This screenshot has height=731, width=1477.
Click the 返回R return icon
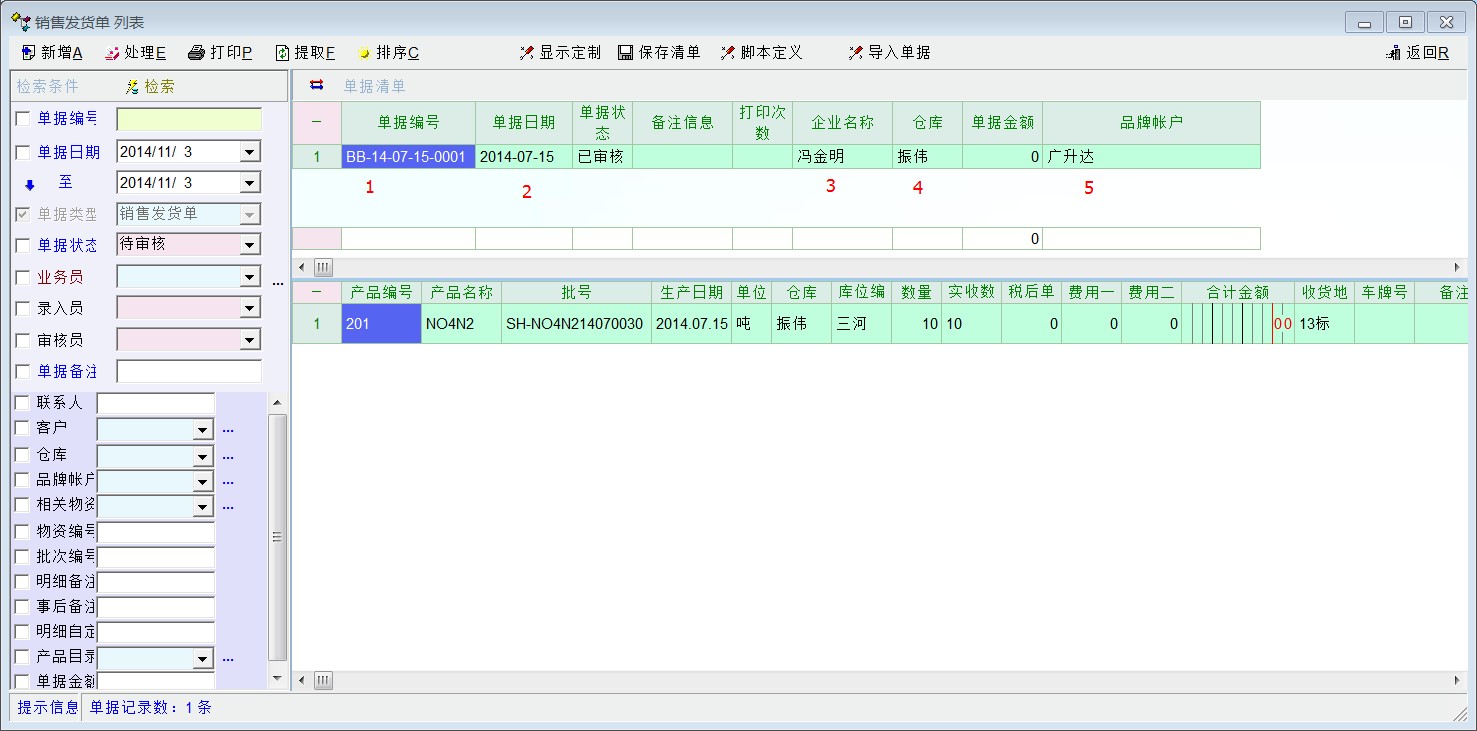[x=1393, y=53]
